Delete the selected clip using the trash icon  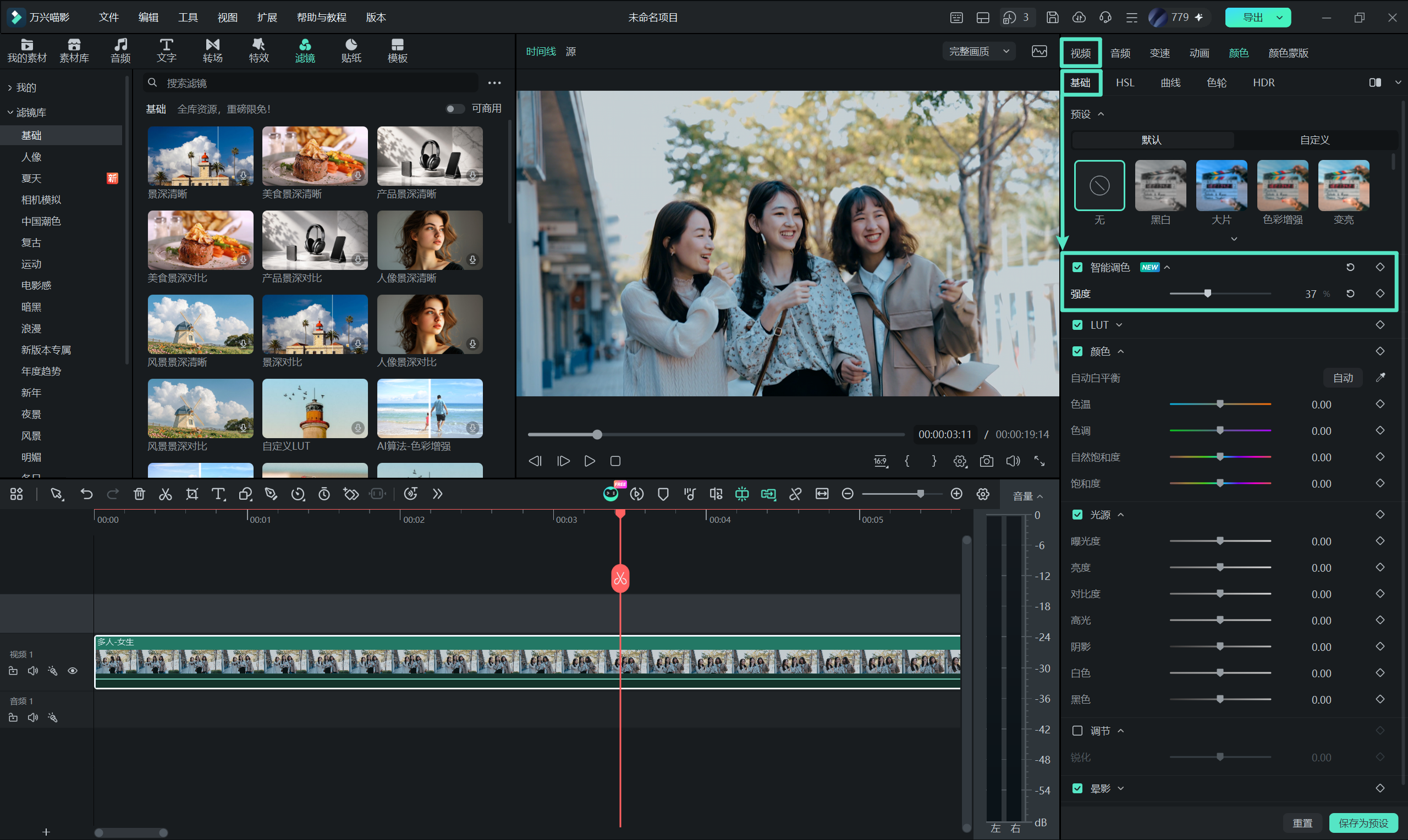pos(139,494)
